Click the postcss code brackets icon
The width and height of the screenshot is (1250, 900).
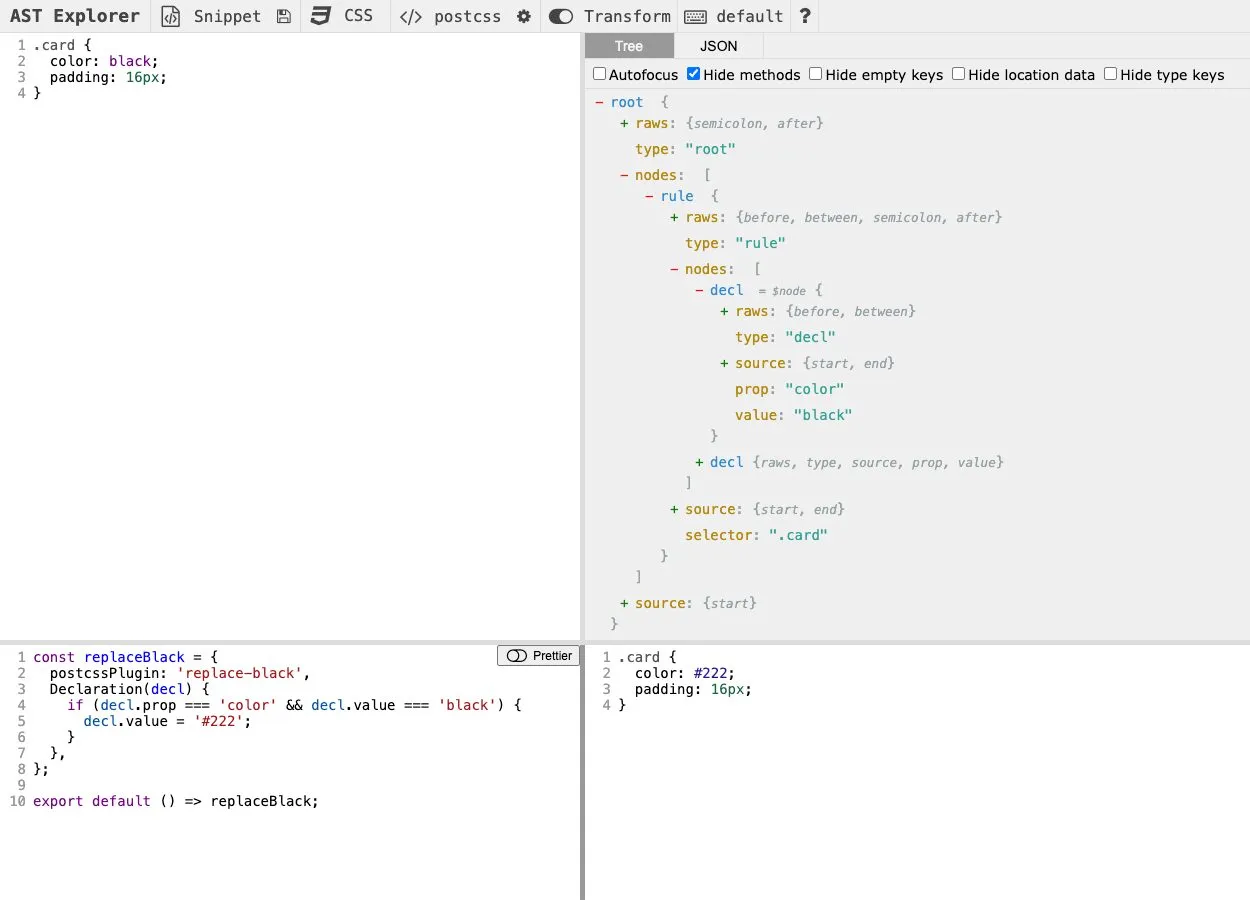(x=410, y=16)
